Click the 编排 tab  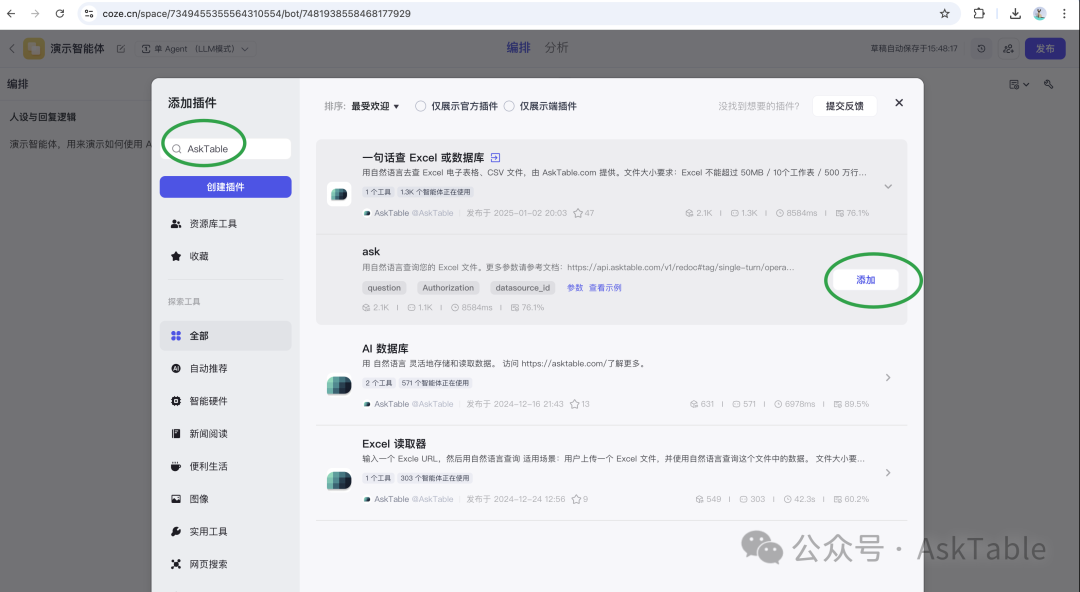(518, 47)
